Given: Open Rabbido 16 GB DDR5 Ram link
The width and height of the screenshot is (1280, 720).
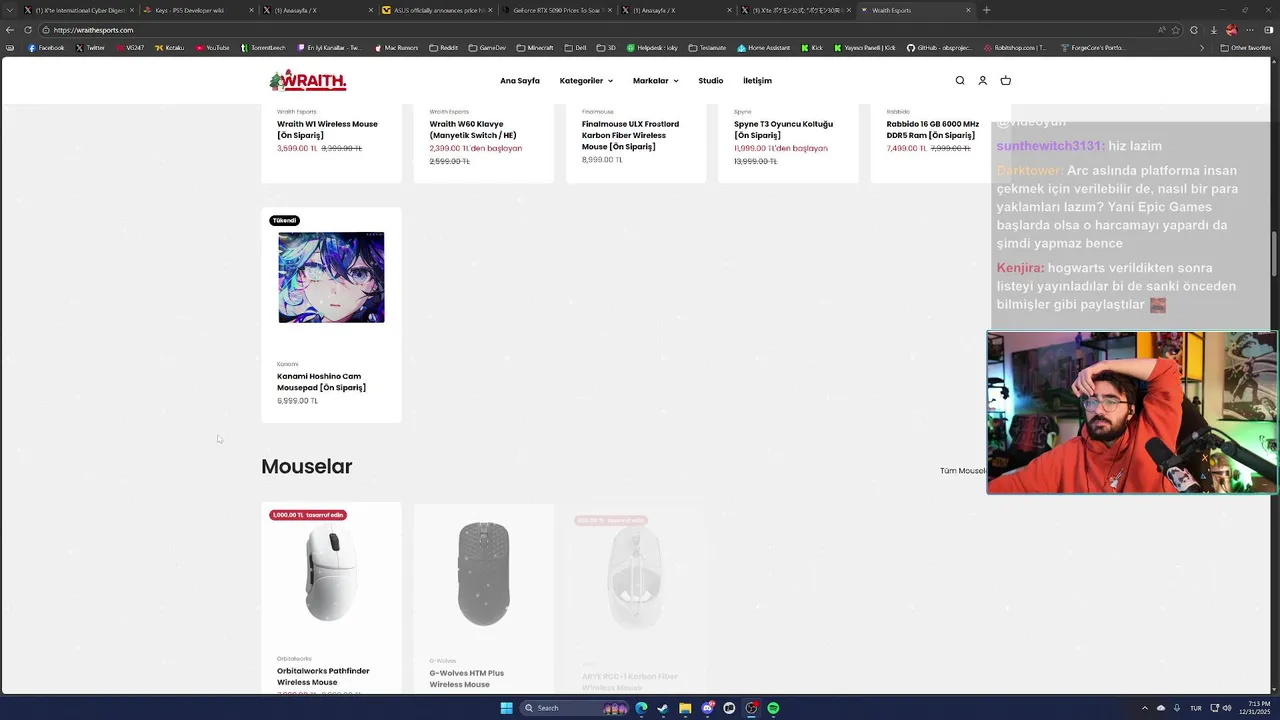Looking at the screenshot, I should pyautogui.click(x=932, y=130).
